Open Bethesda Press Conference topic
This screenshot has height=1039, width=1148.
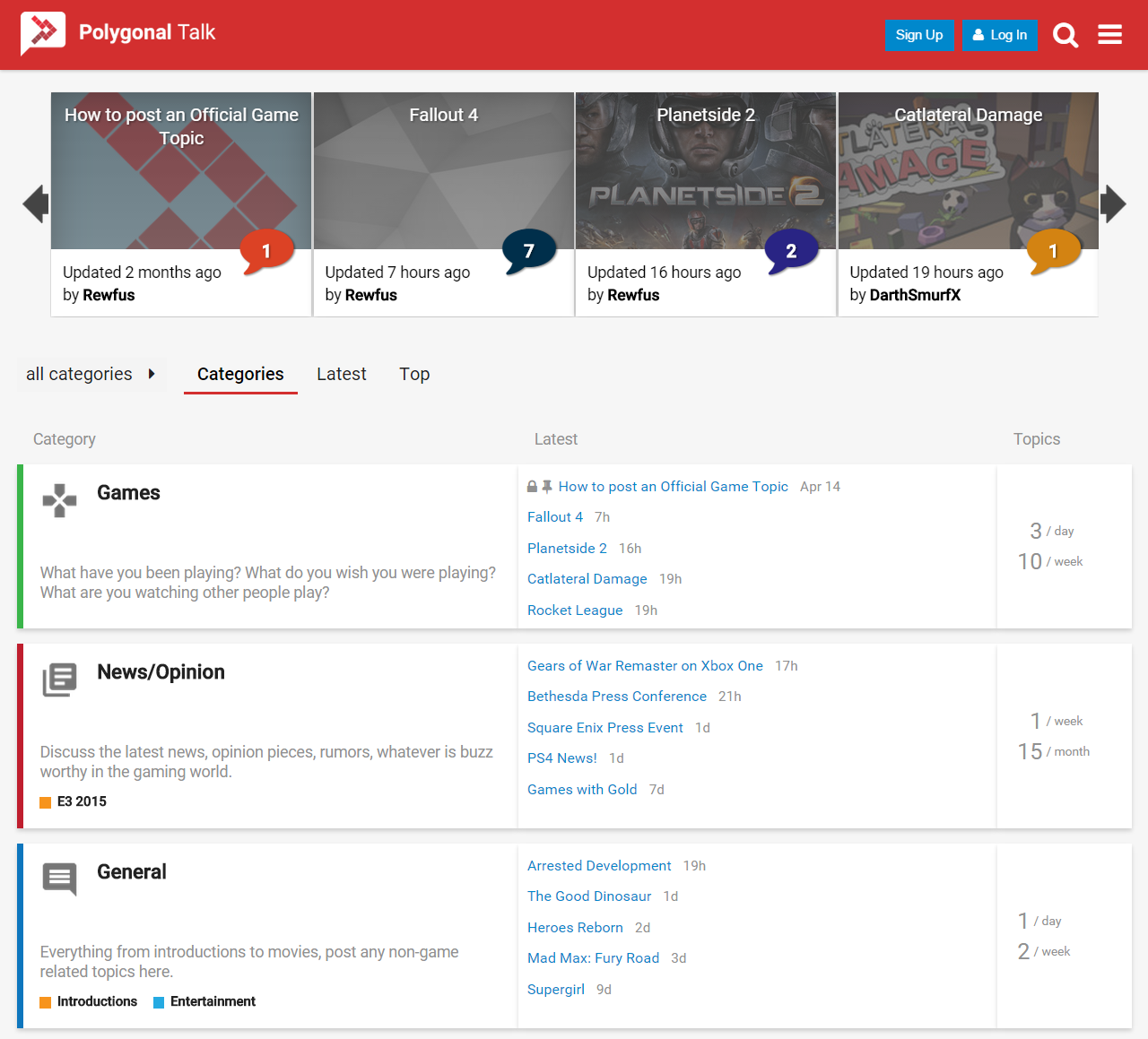pyautogui.click(x=617, y=697)
